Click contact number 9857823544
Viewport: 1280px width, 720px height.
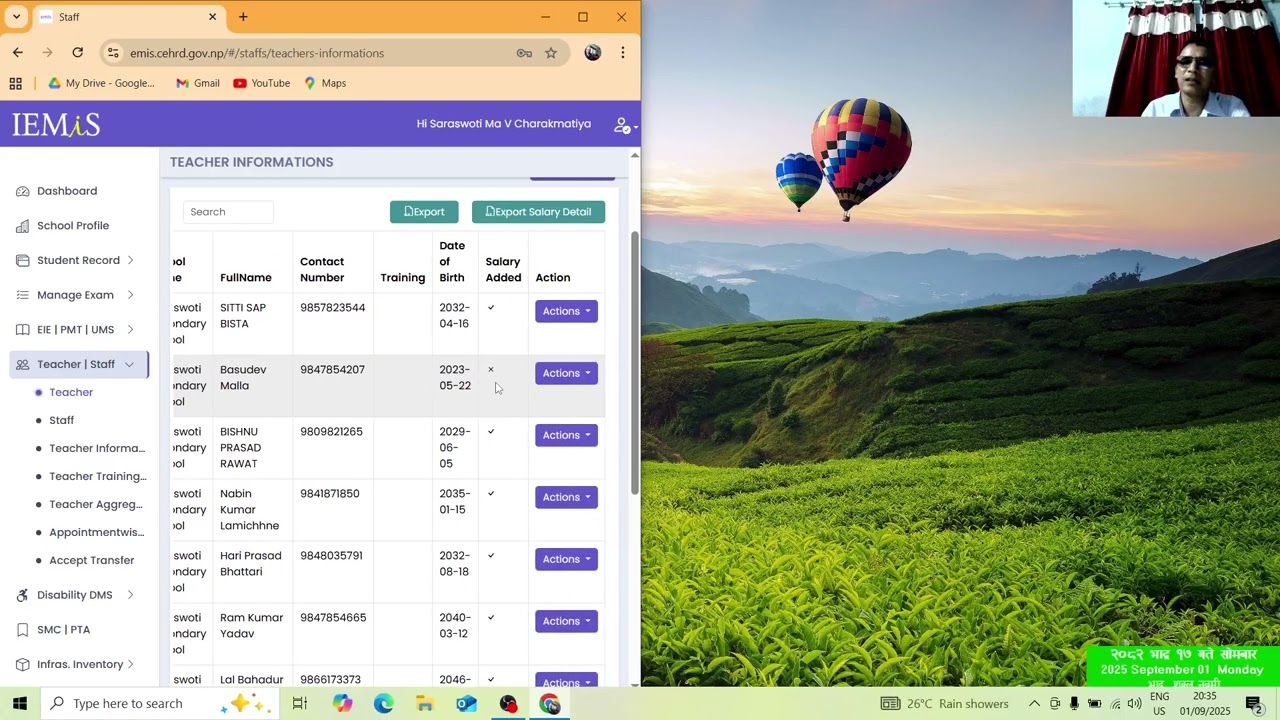[x=332, y=308]
